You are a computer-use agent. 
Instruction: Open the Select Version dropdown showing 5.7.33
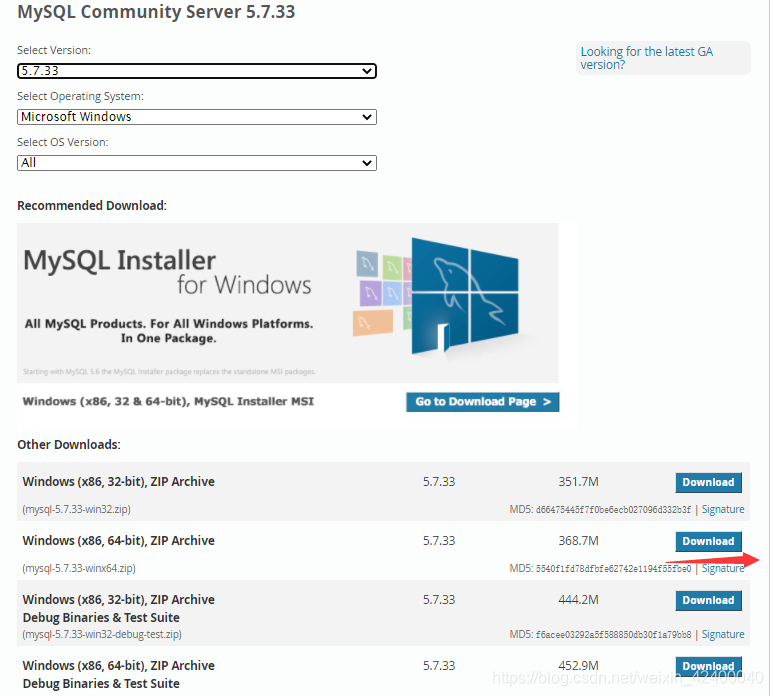pyautogui.click(x=197, y=71)
